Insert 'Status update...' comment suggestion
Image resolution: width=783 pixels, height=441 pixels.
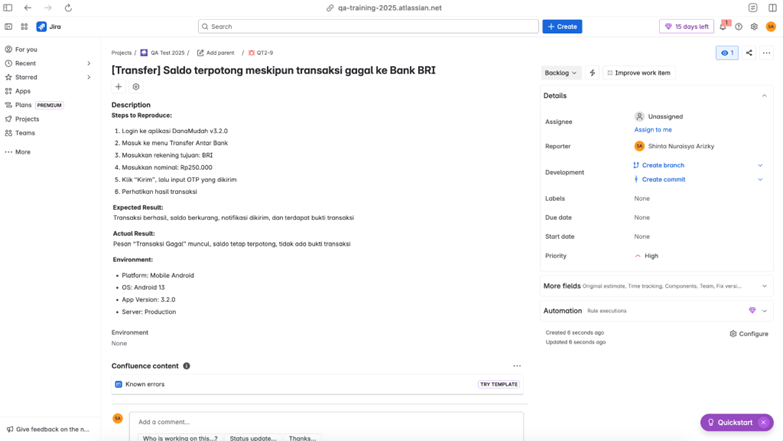coord(253,438)
